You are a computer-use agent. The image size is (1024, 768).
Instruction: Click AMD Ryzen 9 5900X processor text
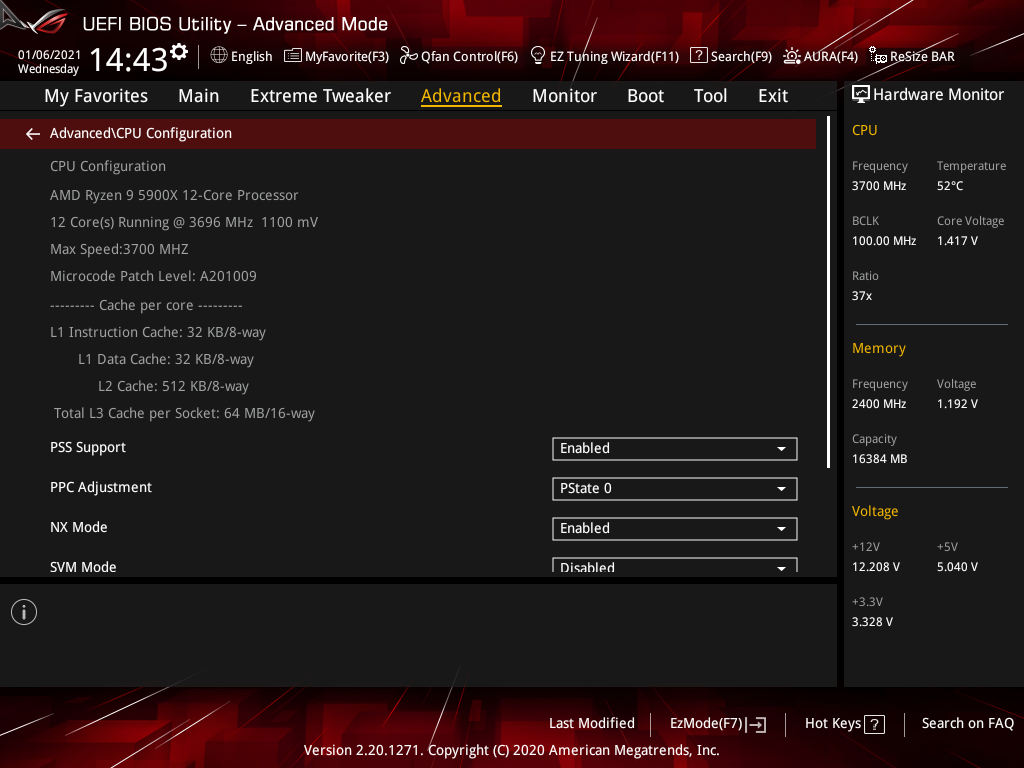click(x=174, y=195)
